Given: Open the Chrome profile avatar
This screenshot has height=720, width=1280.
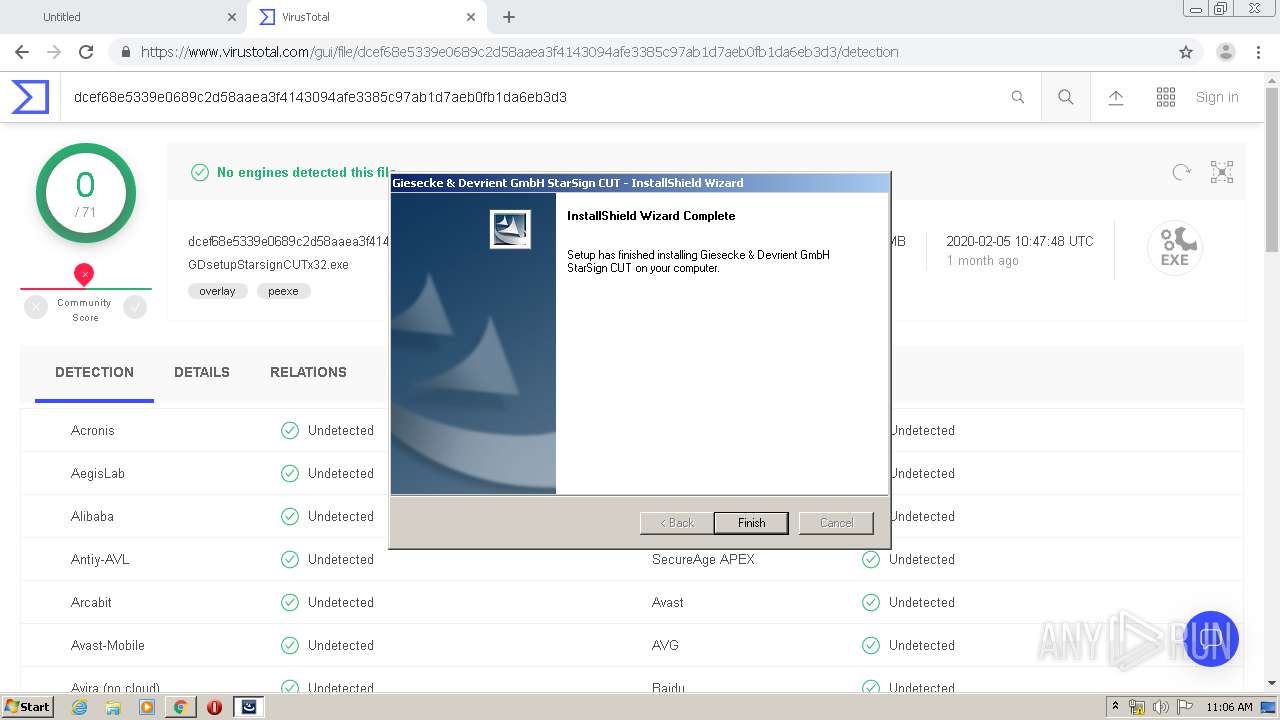Looking at the screenshot, I should pos(1225,52).
